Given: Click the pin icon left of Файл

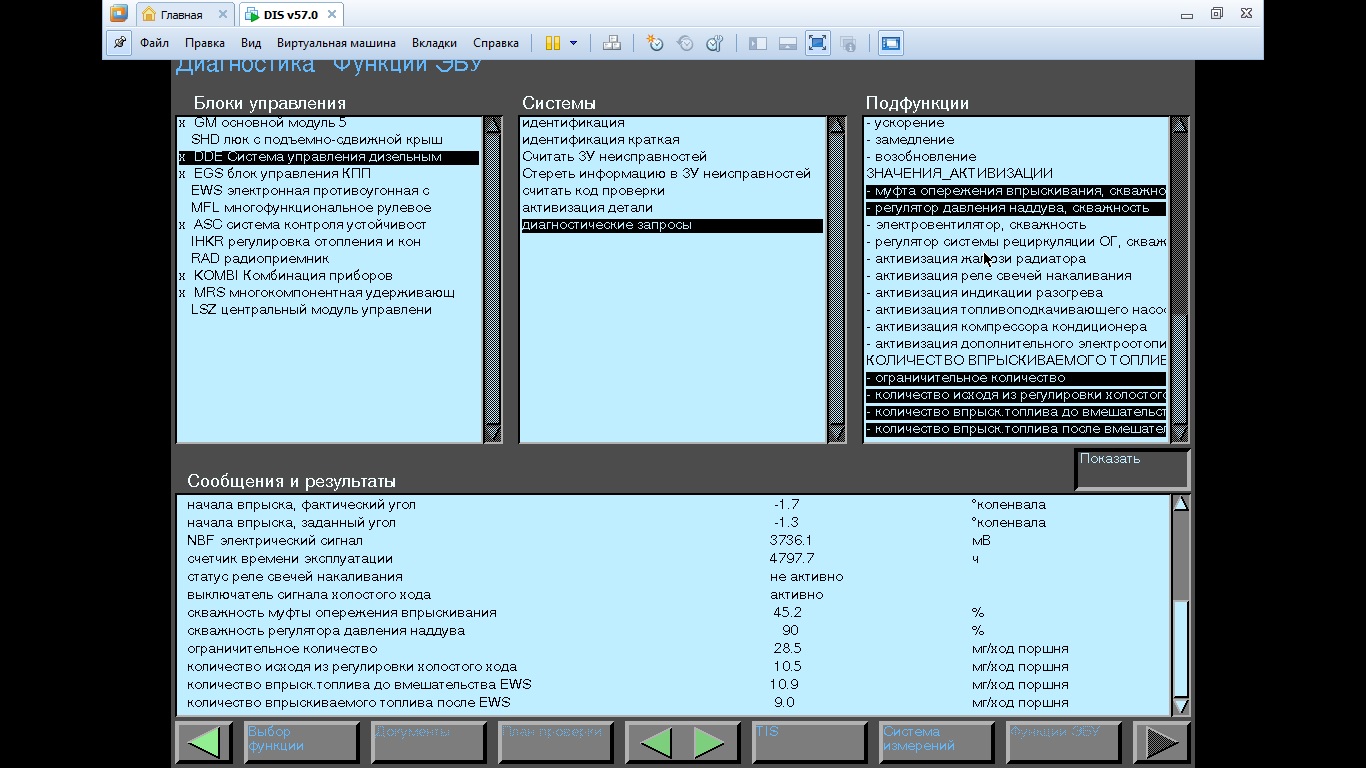Looking at the screenshot, I should pos(119,43).
